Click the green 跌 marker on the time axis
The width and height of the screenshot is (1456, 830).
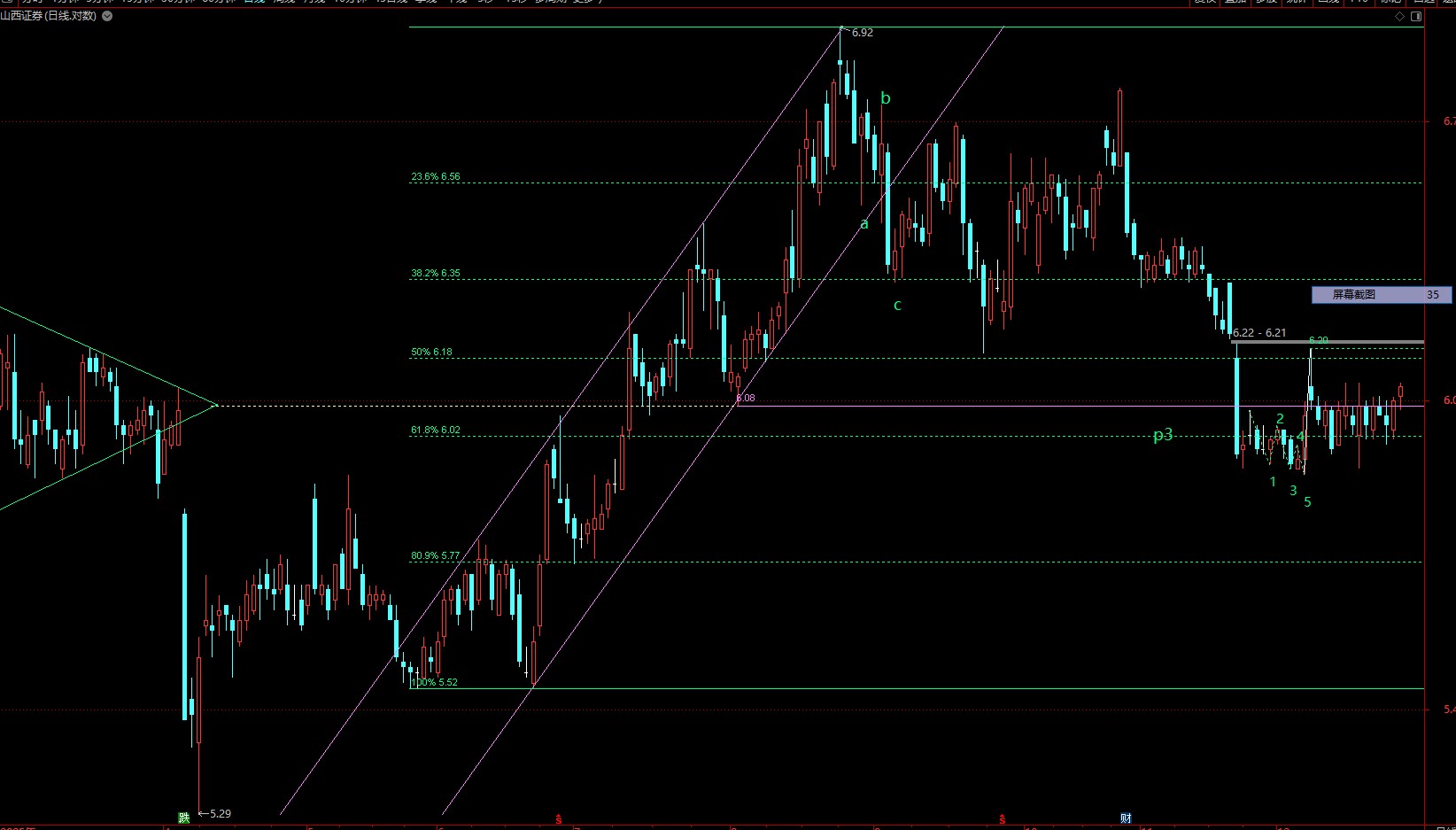184,818
